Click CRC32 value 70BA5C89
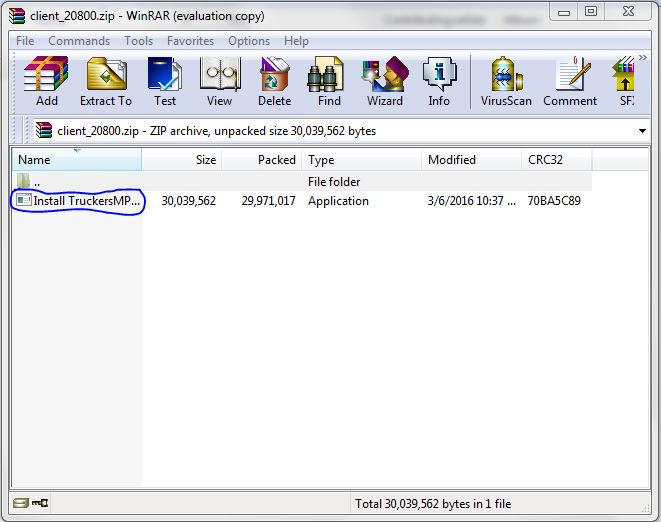This screenshot has width=661, height=522. coord(554,201)
